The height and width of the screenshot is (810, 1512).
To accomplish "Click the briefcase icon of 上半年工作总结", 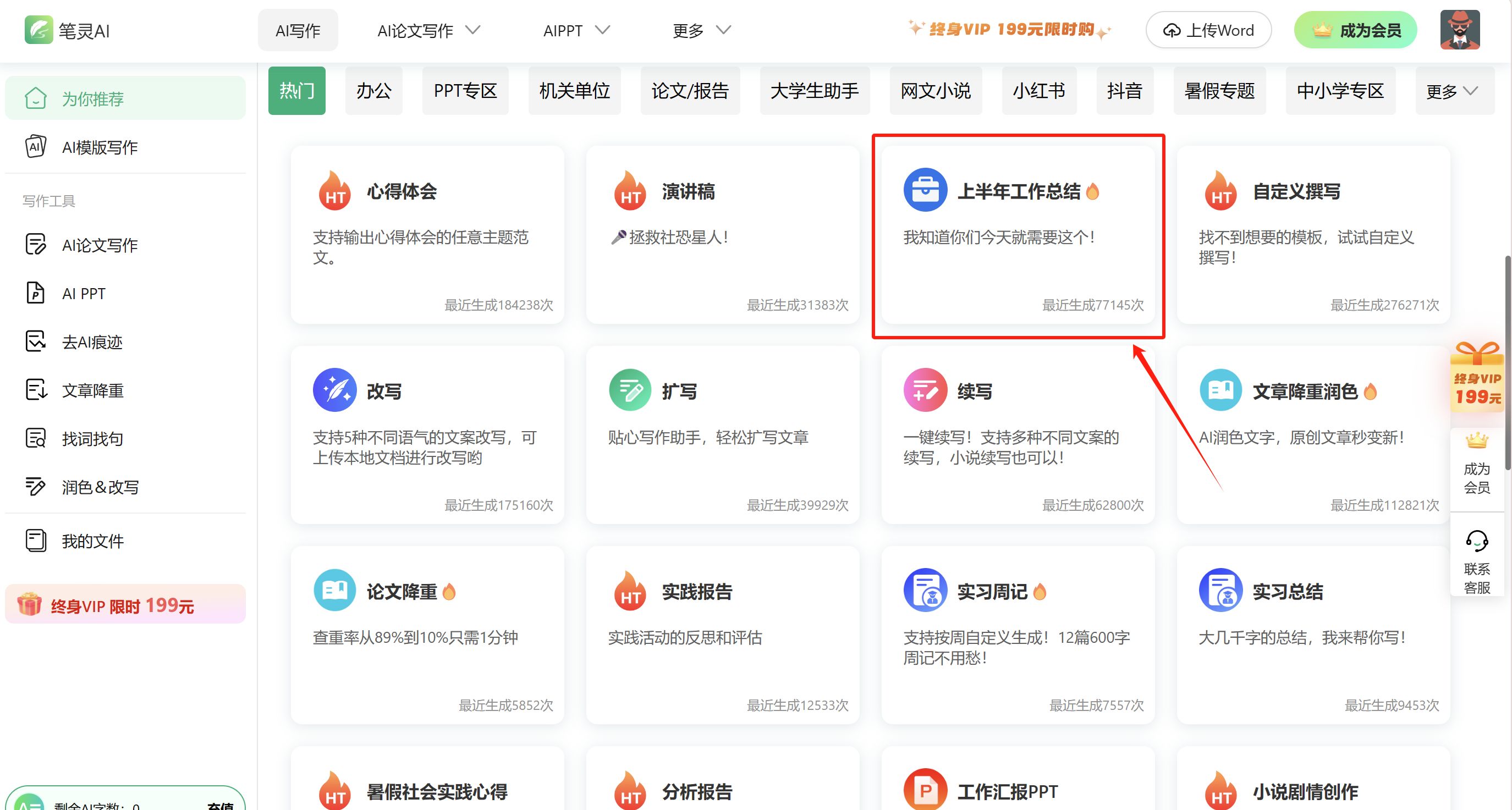I will (925, 190).
